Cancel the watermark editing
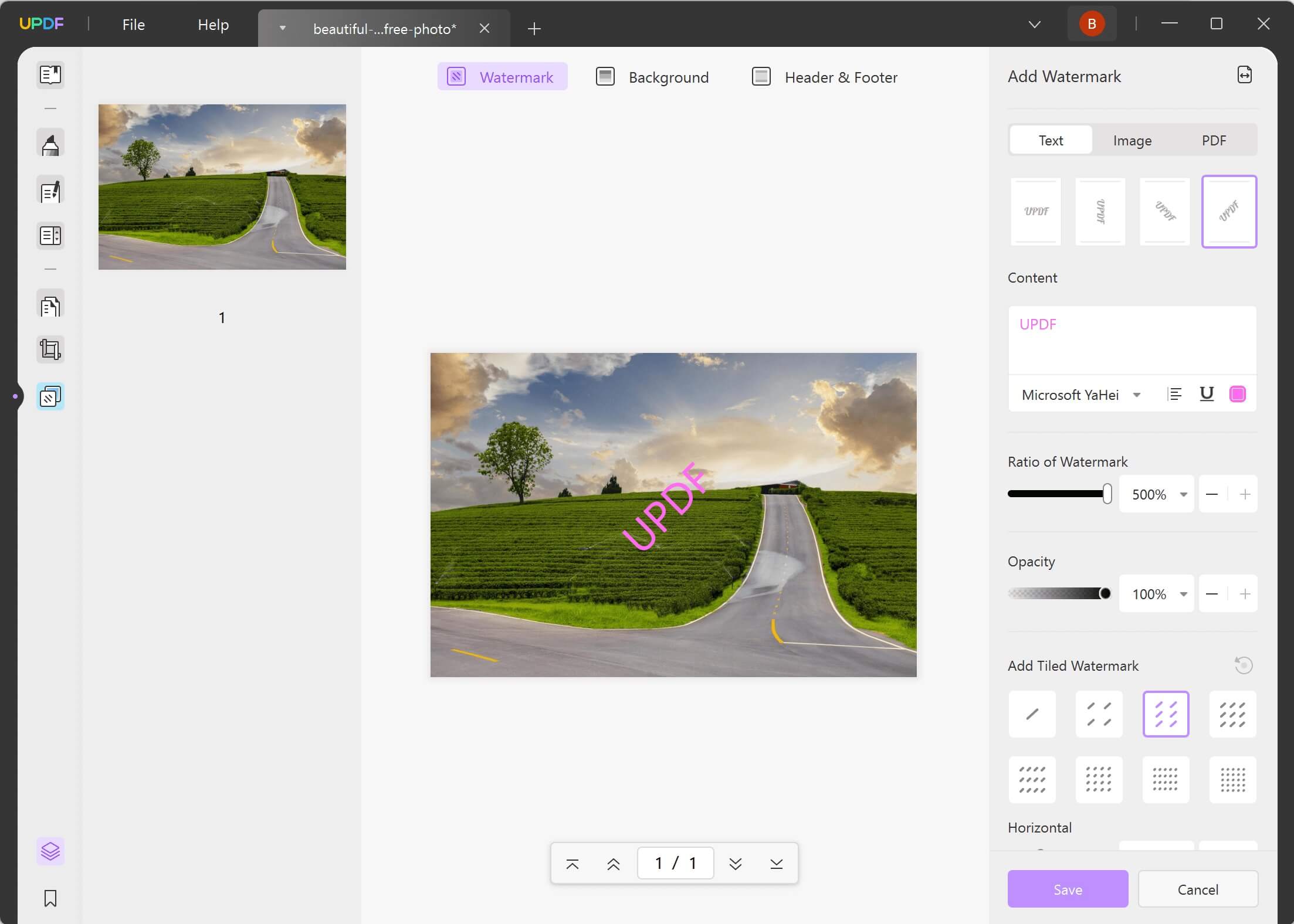The height and width of the screenshot is (924, 1294). [1197, 889]
